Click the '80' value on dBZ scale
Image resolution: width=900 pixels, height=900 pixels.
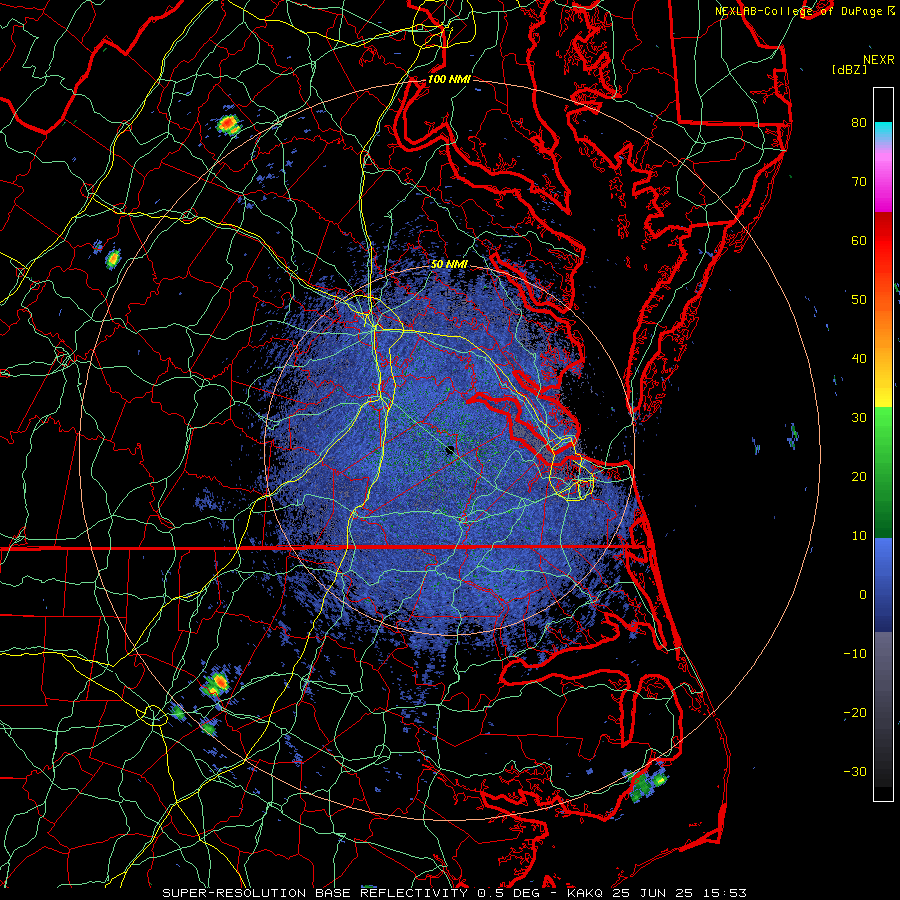[859, 122]
